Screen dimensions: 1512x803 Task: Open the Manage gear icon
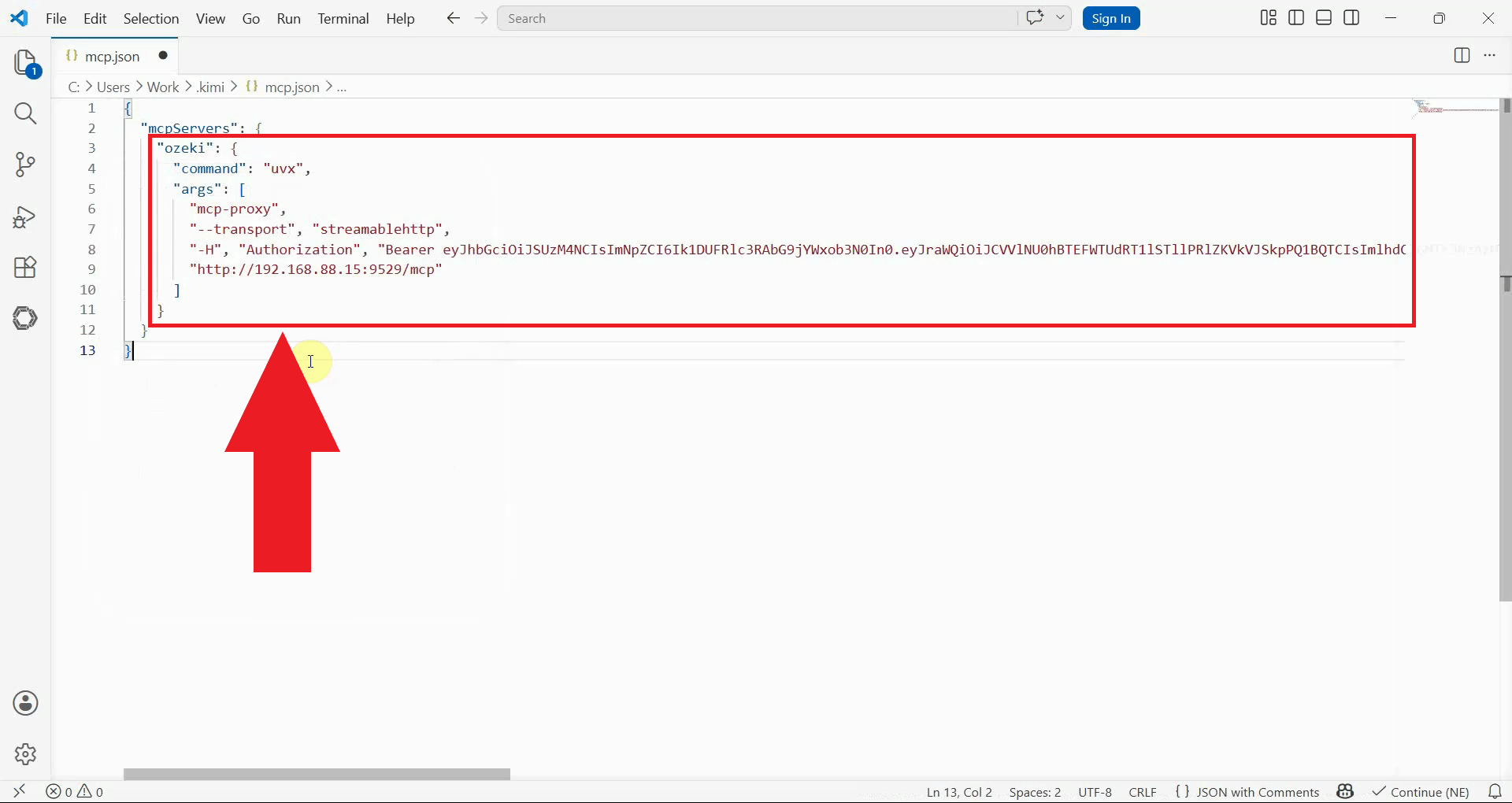pyautogui.click(x=25, y=754)
